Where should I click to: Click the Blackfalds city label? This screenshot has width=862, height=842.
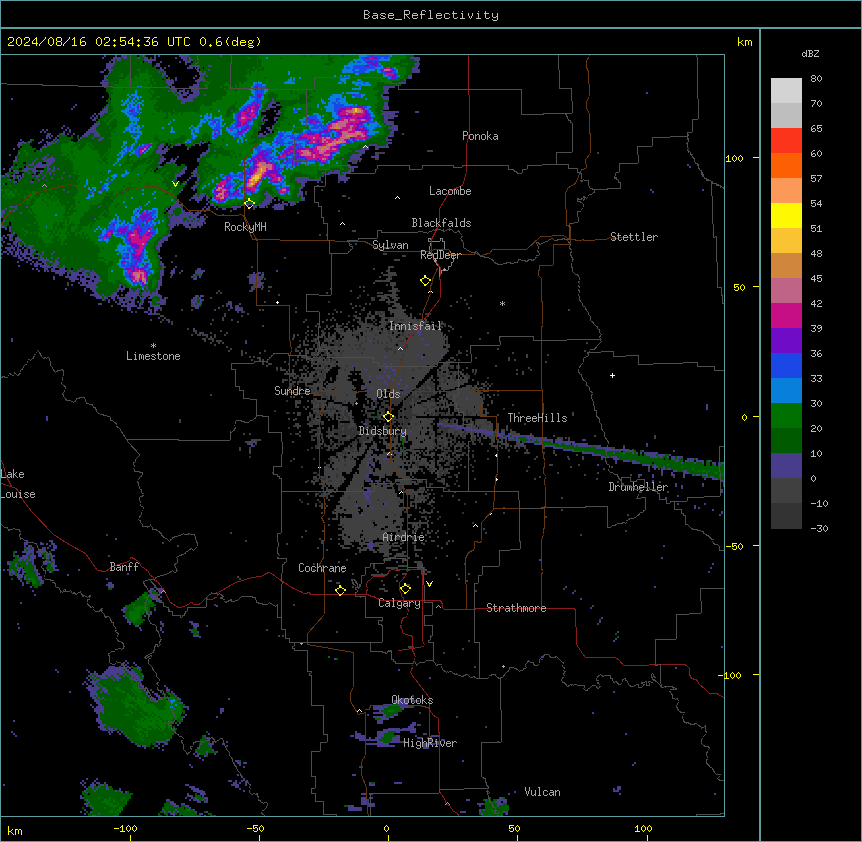(x=441, y=223)
